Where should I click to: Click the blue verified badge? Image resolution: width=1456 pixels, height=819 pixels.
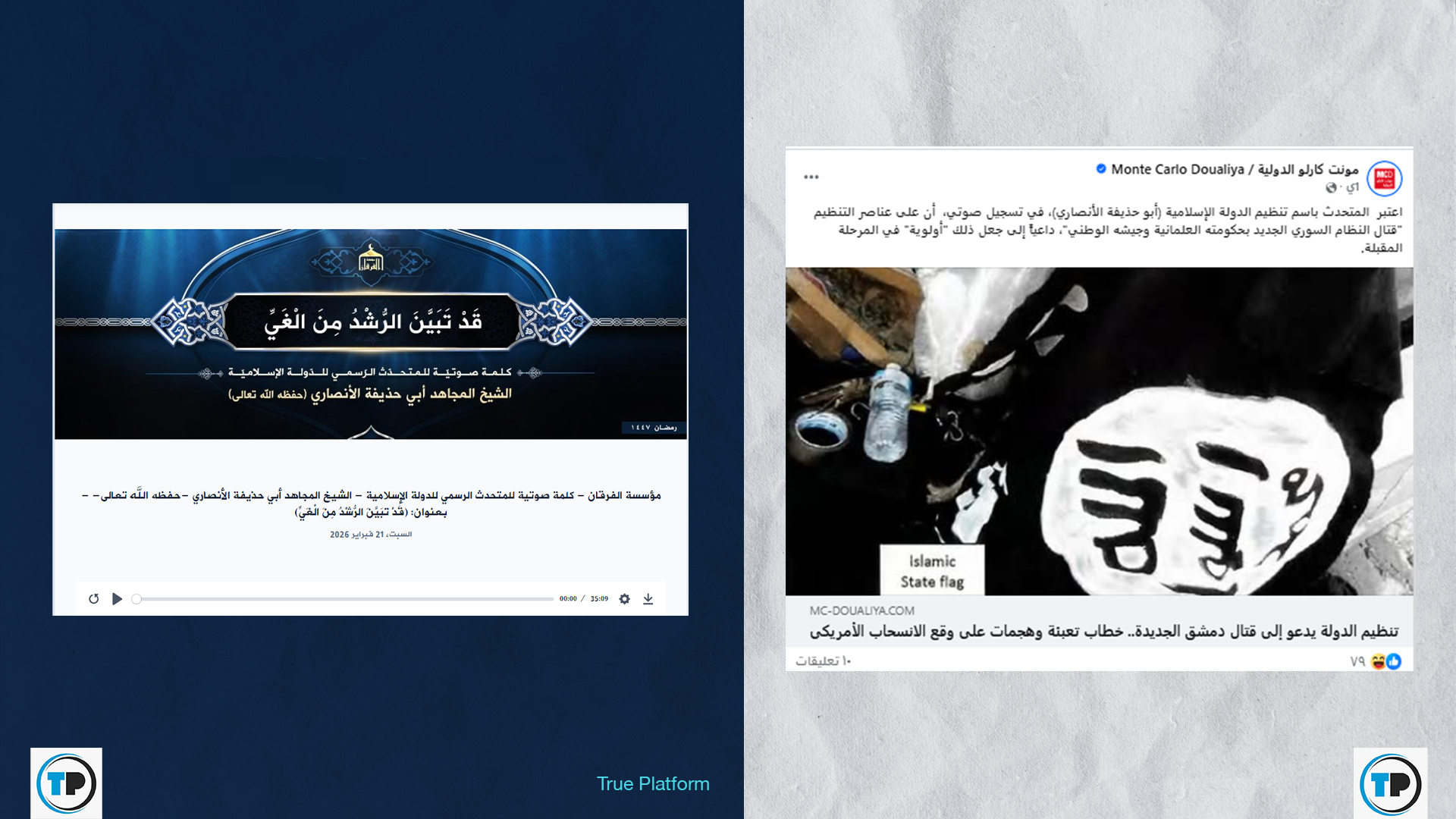click(1101, 168)
